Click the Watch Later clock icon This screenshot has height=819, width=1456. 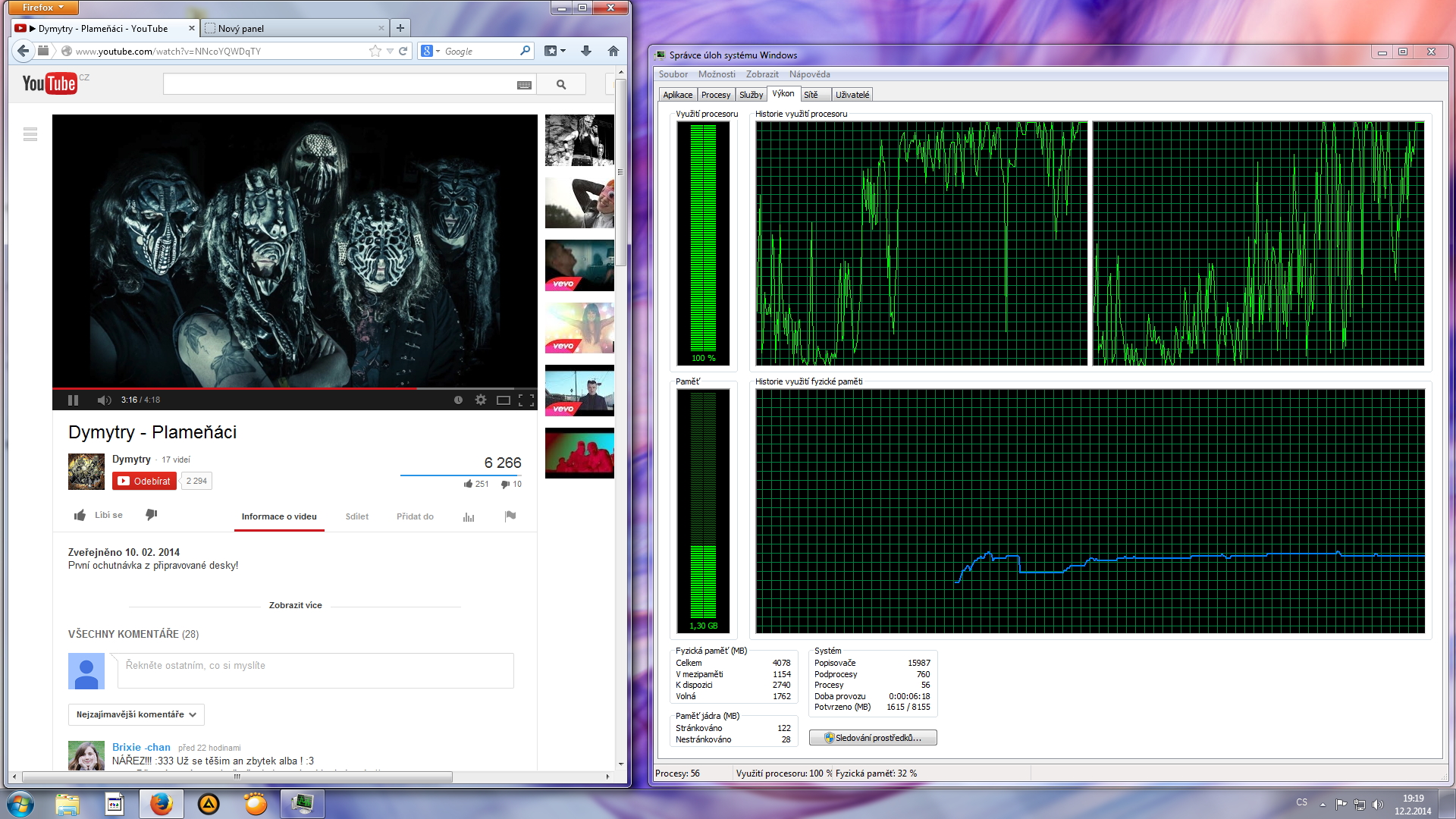pyautogui.click(x=458, y=400)
